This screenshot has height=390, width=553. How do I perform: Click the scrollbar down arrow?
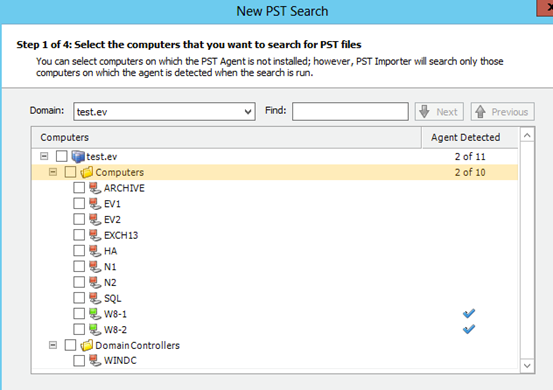click(x=527, y=366)
